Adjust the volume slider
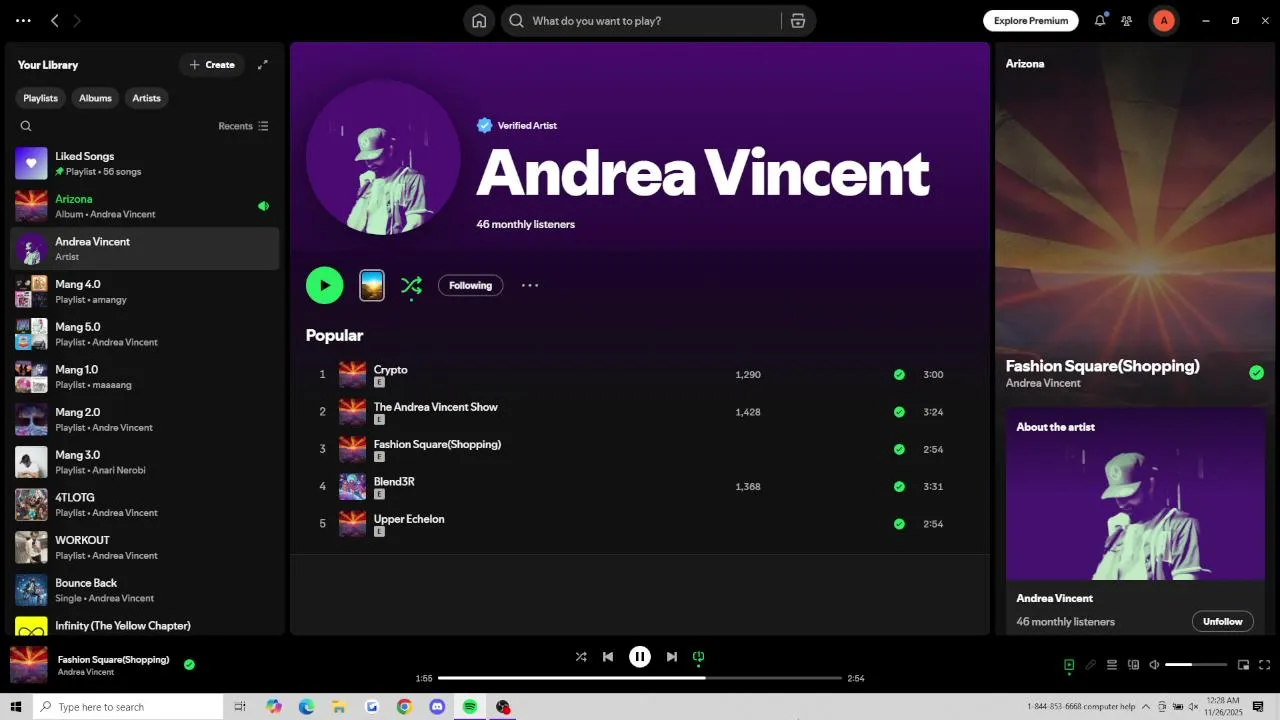 1196,665
